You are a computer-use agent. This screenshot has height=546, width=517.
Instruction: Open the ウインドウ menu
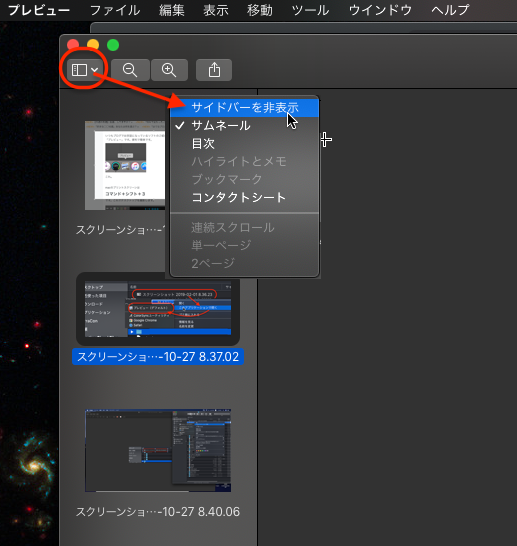pyautogui.click(x=380, y=10)
